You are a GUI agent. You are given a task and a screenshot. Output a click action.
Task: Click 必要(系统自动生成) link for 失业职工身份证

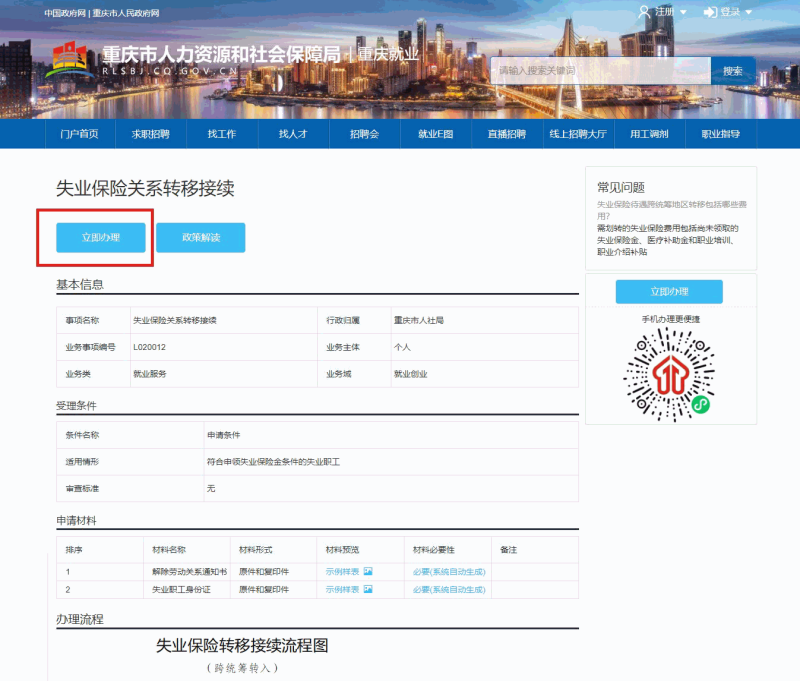tap(448, 590)
